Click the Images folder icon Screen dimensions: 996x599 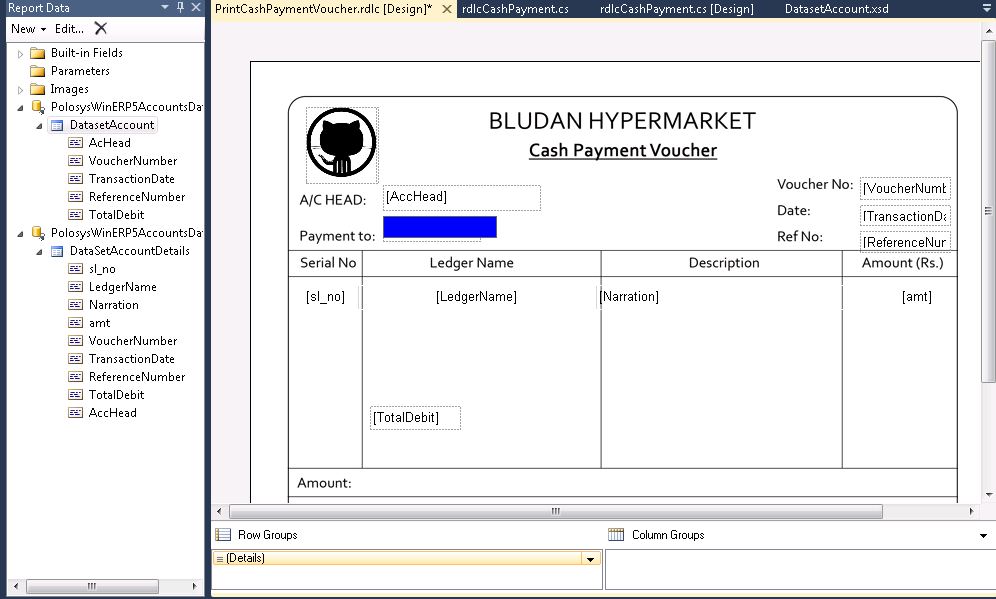[x=38, y=89]
